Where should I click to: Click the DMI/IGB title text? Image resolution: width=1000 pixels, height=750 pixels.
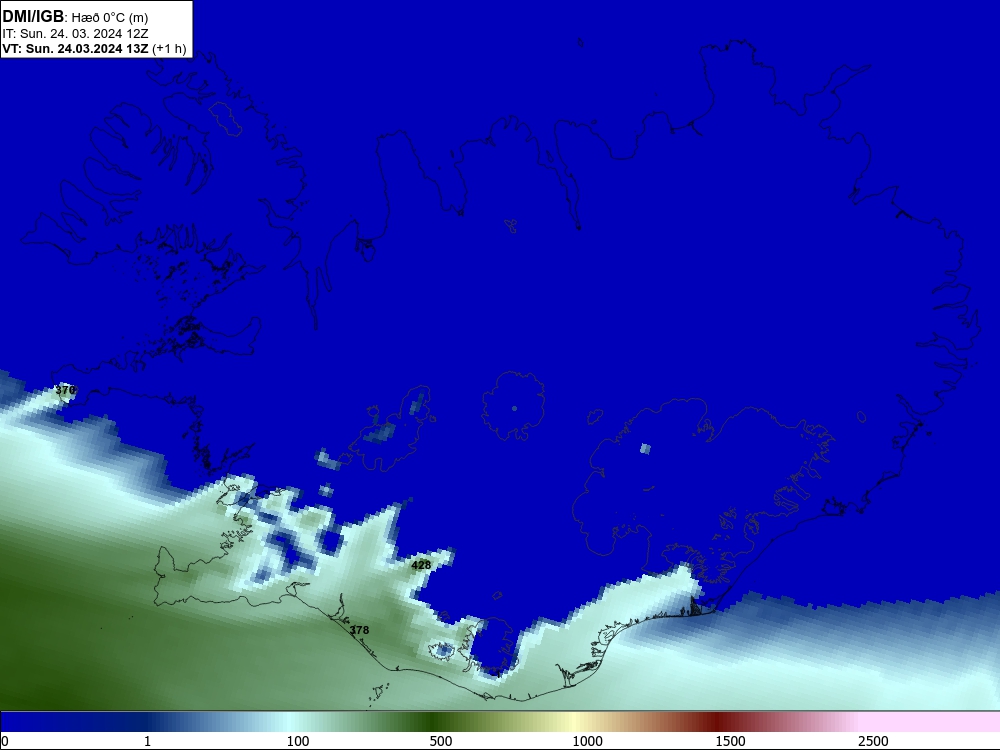pyautogui.click(x=33, y=17)
